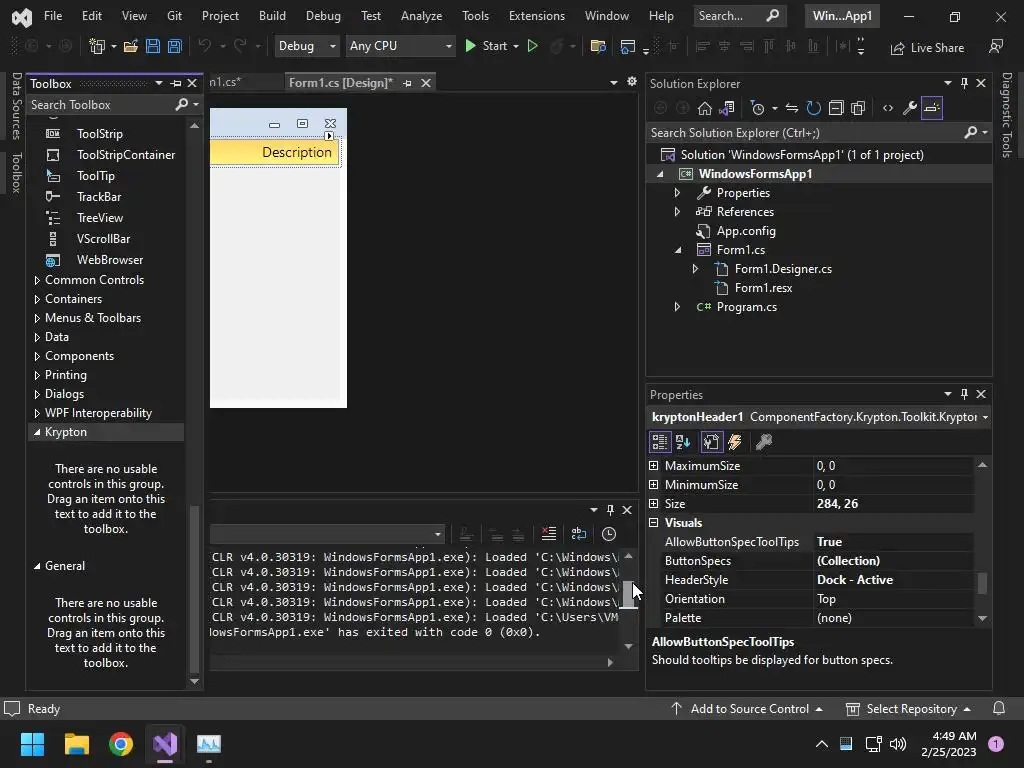Click Show All Files icon in Solution Explorer
Viewport: 1024px width, 768px height.
pyautogui.click(x=858, y=108)
